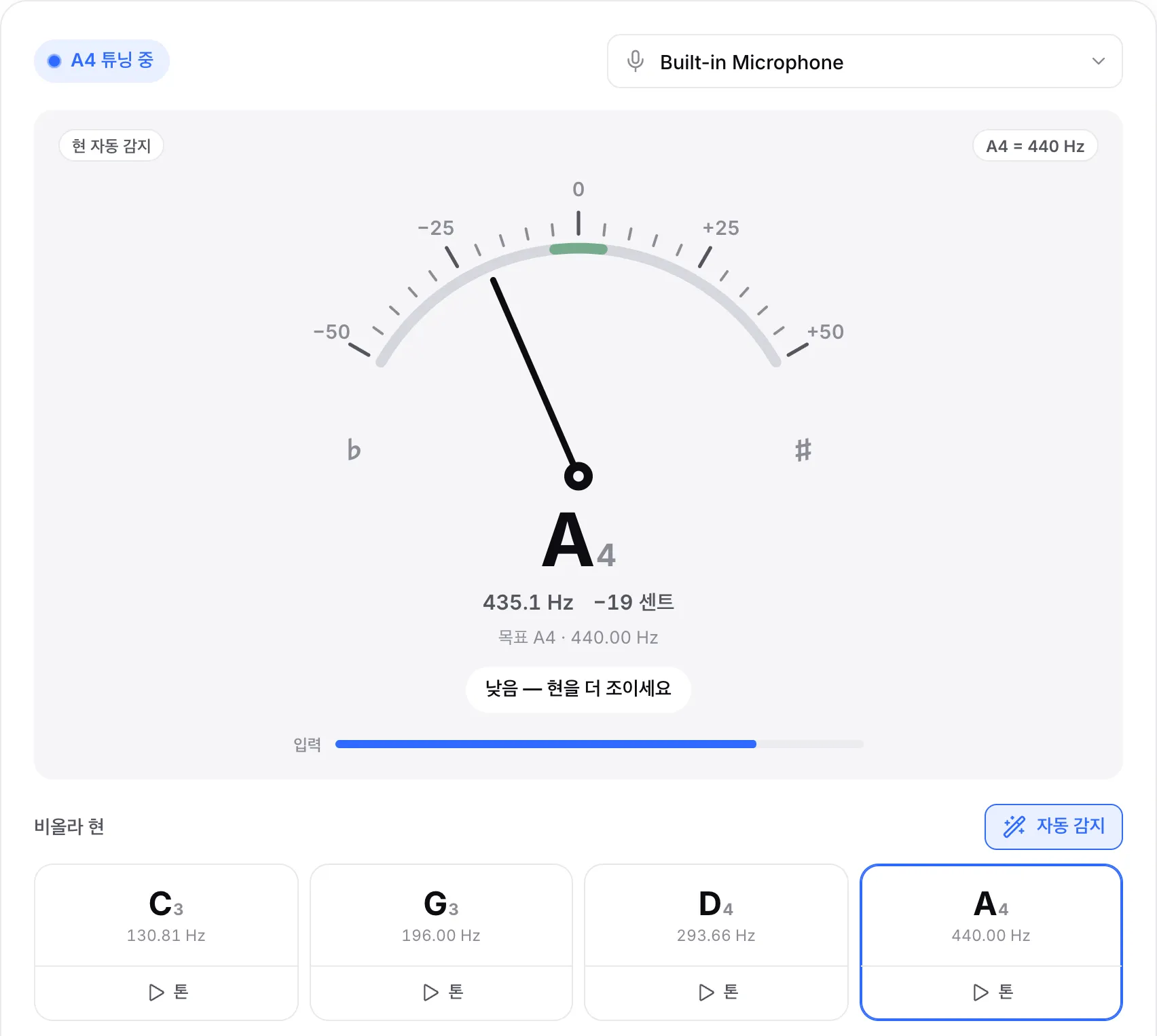Click the flat symbol on the gauge
The height and width of the screenshot is (1036, 1157).
tap(354, 449)
